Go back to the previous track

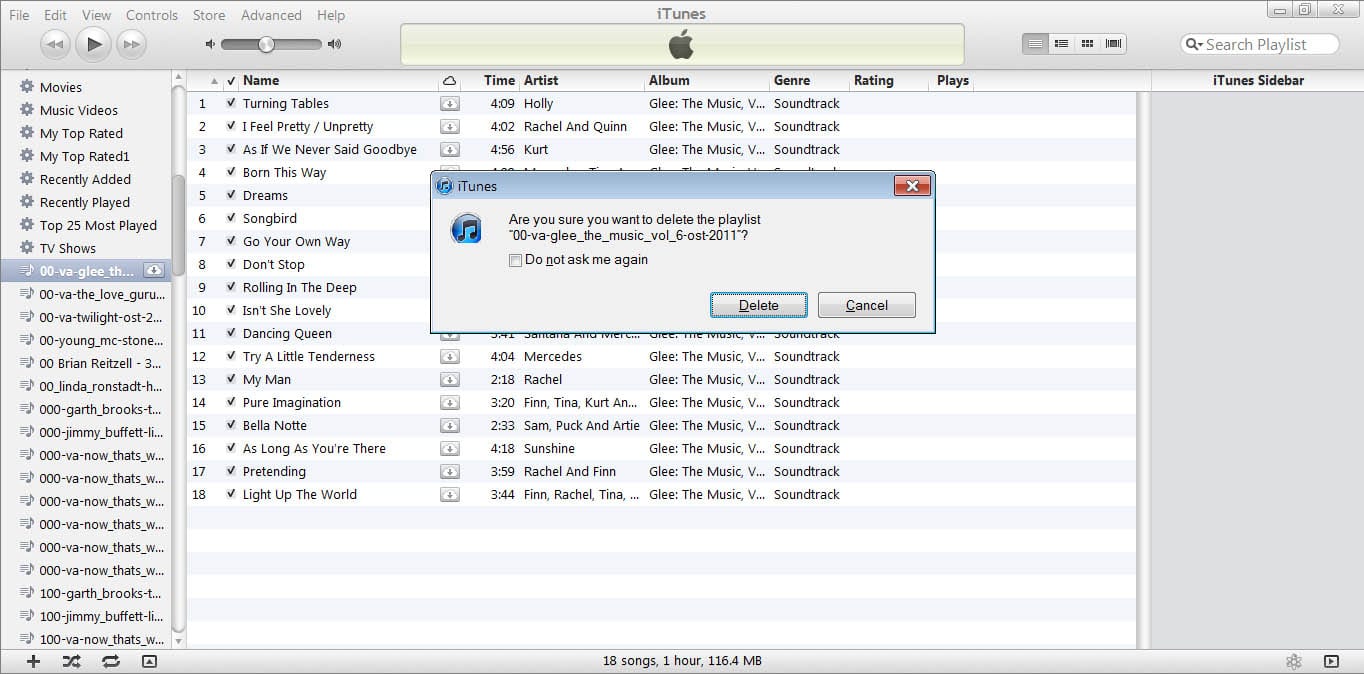point(55,44)
